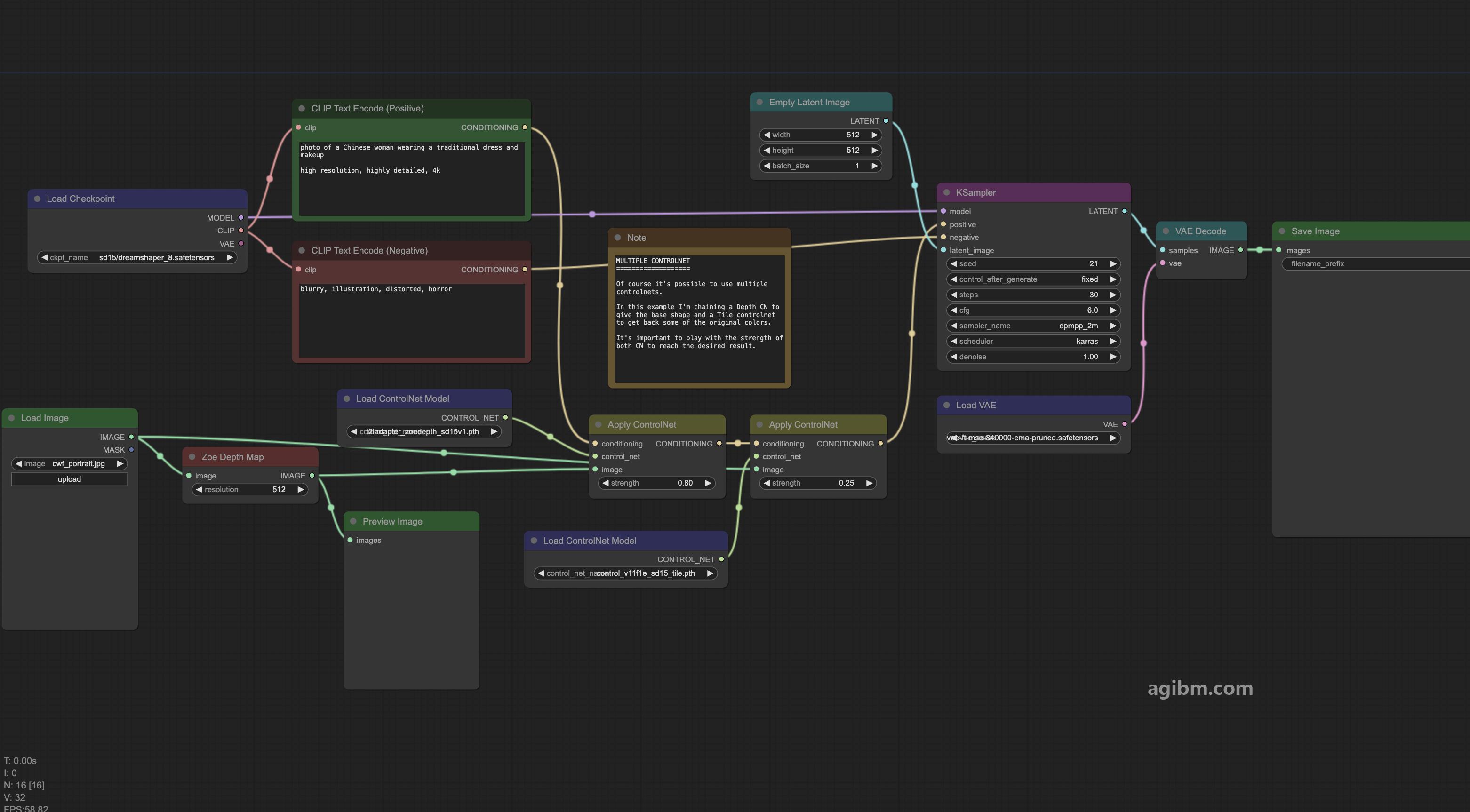Click the KSampler LATENT output port

tap(1124, 211)
